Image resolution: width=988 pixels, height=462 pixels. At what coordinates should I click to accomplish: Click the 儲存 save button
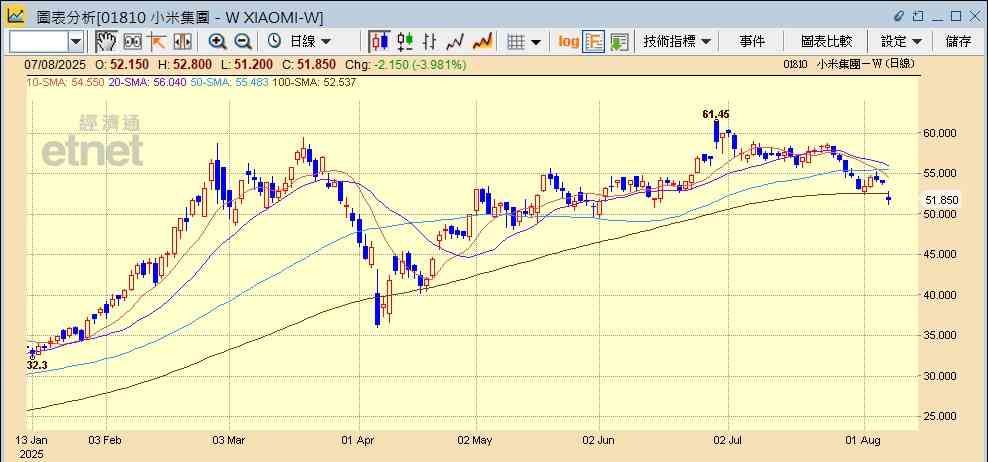[x=958, y=42]
